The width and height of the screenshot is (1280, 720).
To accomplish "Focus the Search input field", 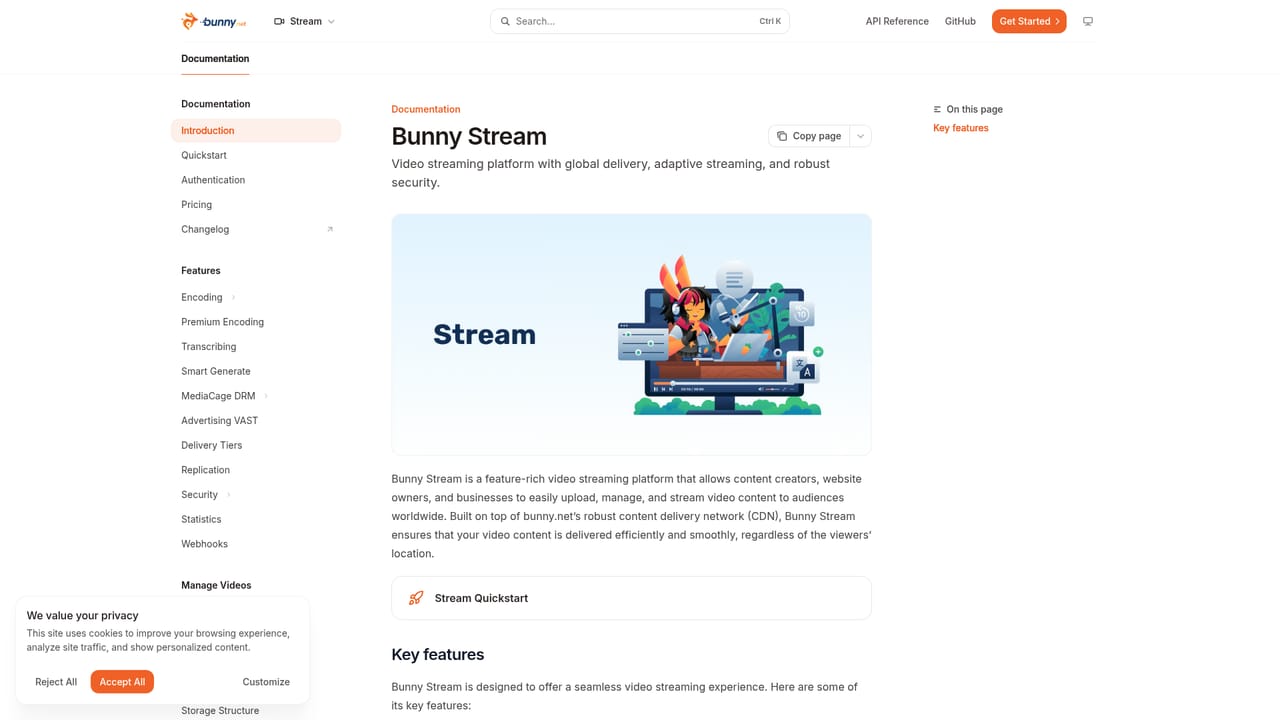I will coord(640,21).
